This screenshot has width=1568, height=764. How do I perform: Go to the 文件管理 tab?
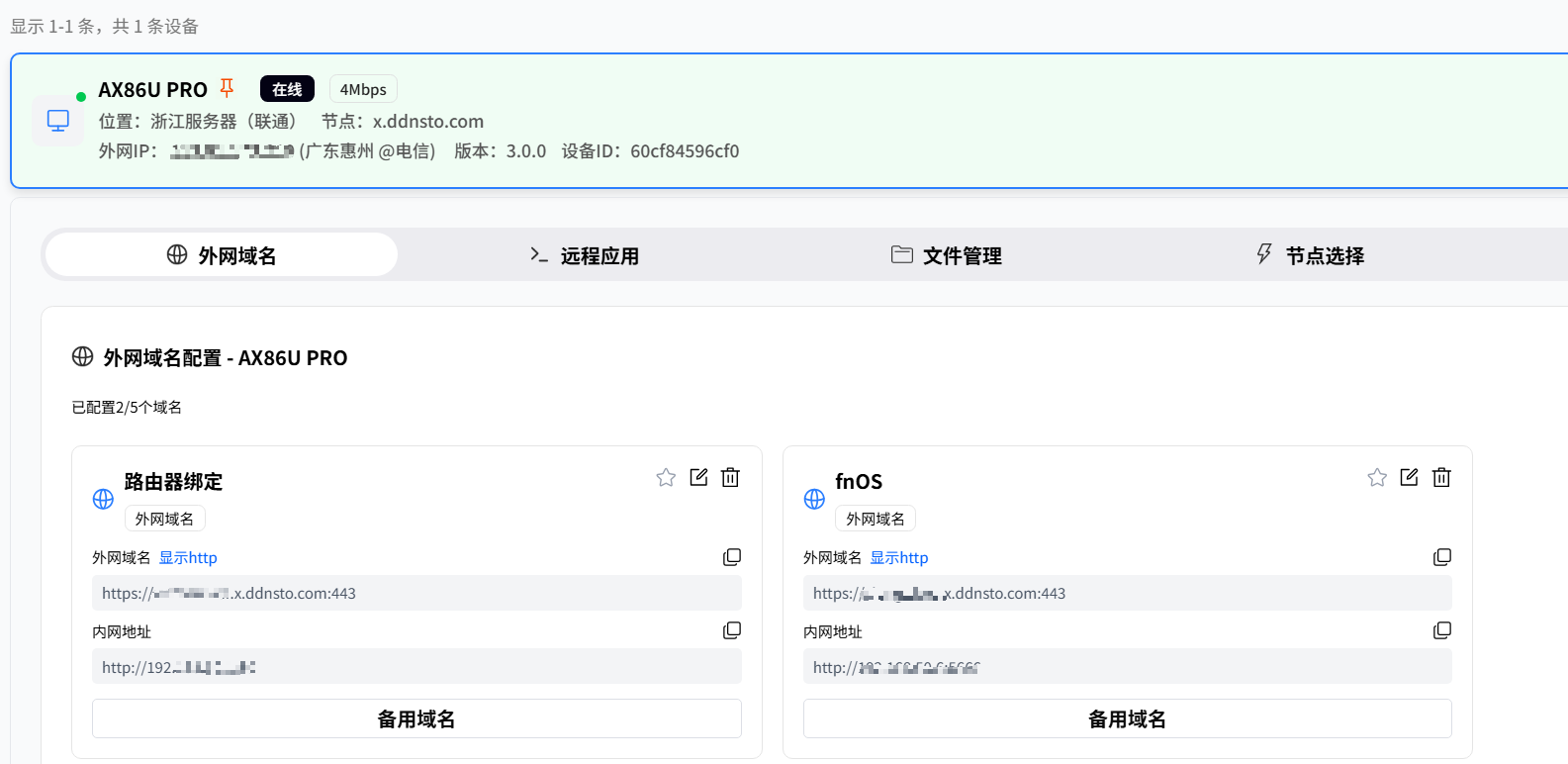point(946,255)
